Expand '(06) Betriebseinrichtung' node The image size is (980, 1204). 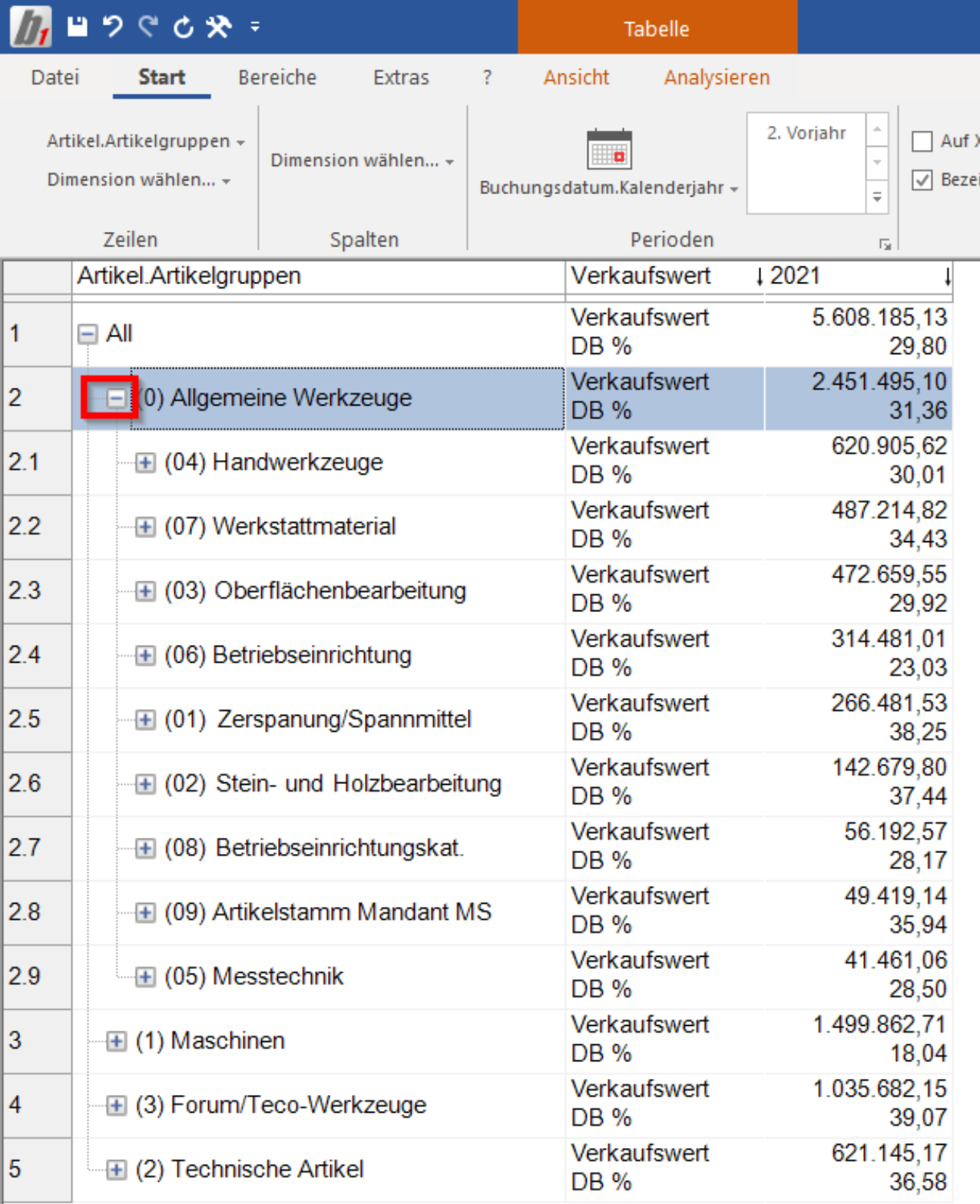pos(144,655)
